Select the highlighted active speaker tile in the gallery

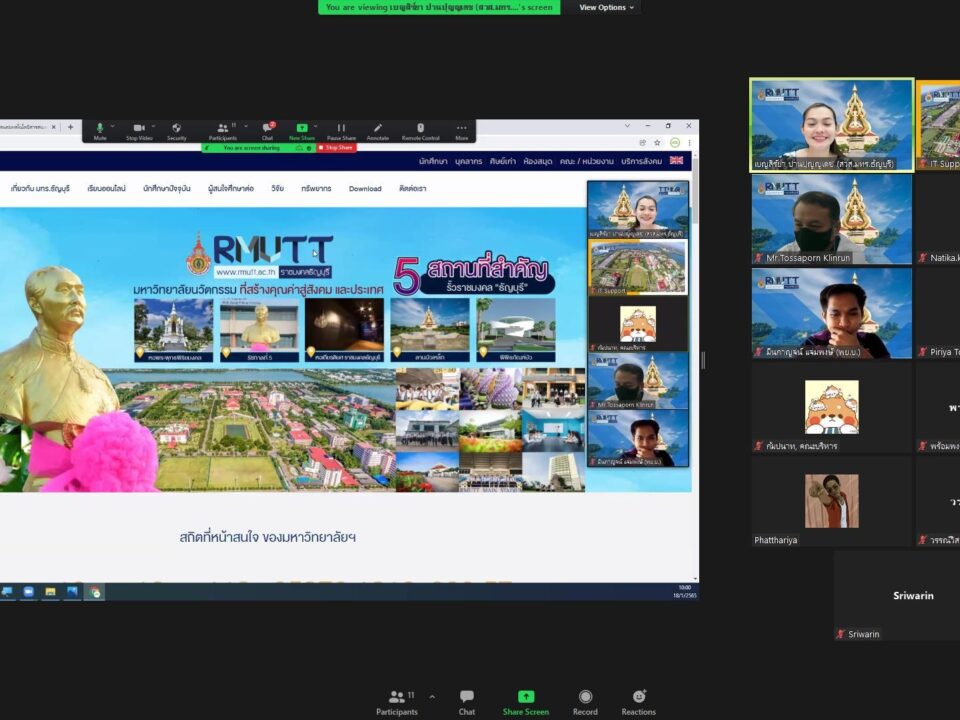pyautogui.click(x=831, y=125)
